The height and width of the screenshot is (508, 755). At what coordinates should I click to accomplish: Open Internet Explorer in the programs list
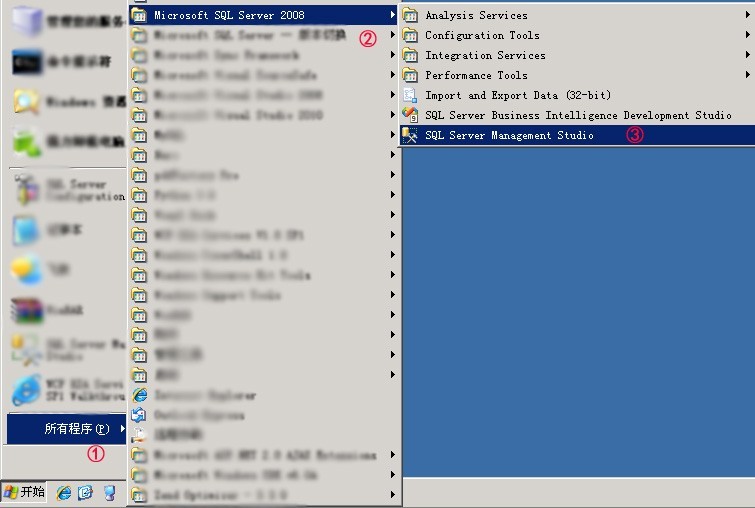tap(263, 395)
